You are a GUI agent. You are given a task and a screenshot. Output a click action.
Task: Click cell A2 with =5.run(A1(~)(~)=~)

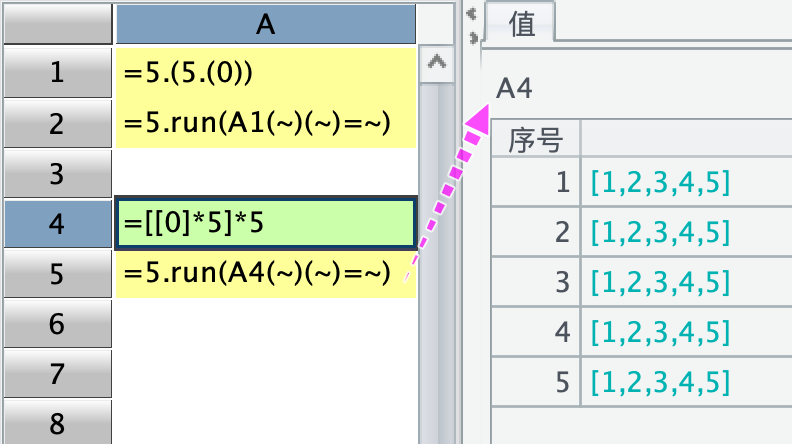(x=266, y=123)
